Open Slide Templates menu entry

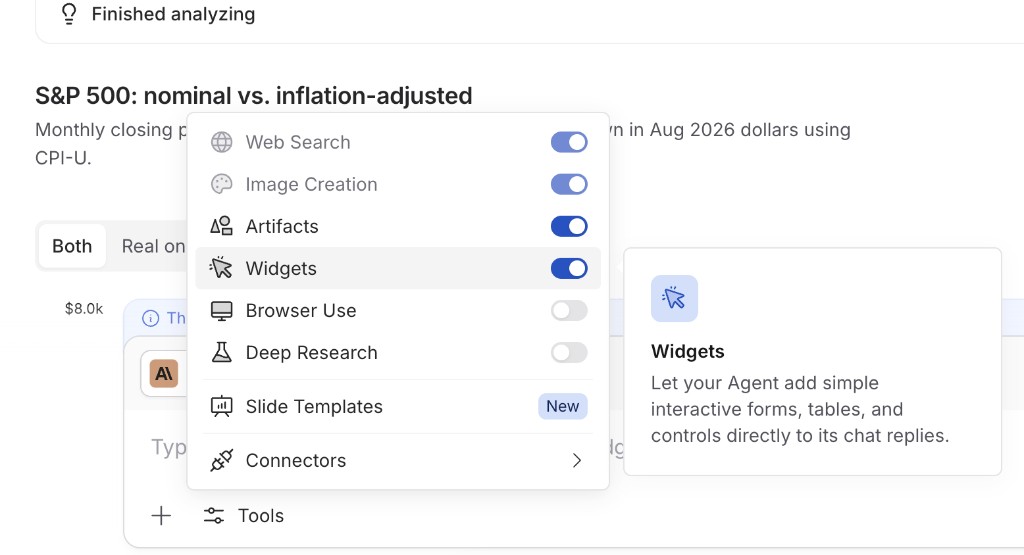coord(398,406)
